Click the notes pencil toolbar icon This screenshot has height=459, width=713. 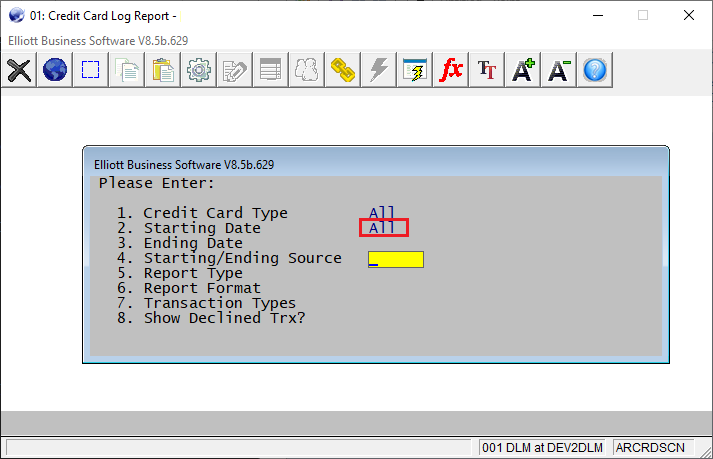[235, 70]
